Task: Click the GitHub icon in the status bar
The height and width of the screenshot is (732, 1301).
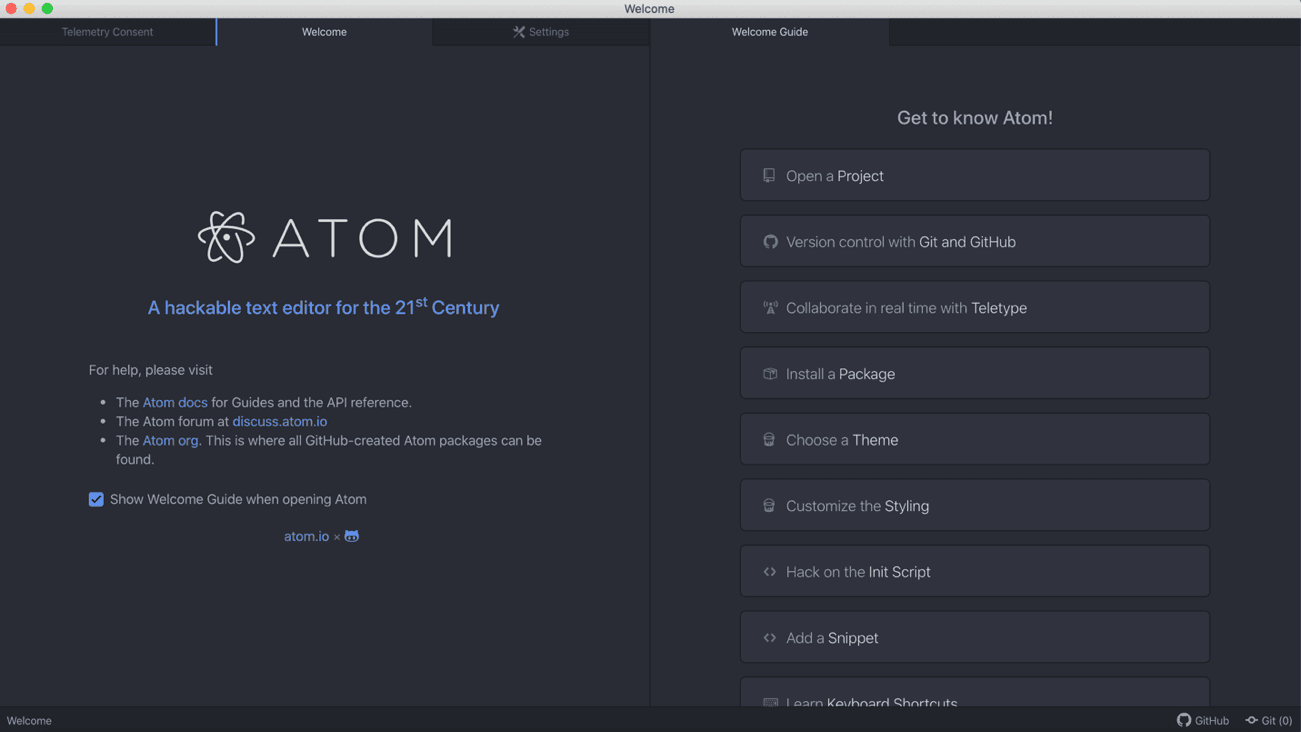Action: tap(1184, 720)
